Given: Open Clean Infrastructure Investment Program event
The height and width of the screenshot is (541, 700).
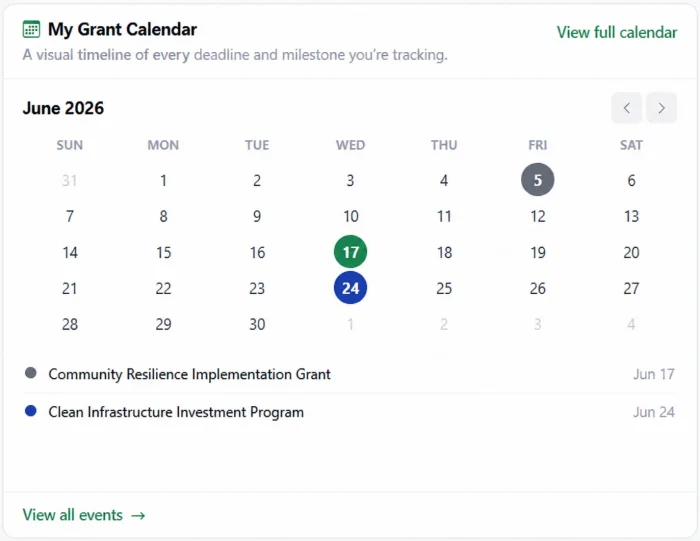Looking at the screenshot, I should tap(176, 412).
